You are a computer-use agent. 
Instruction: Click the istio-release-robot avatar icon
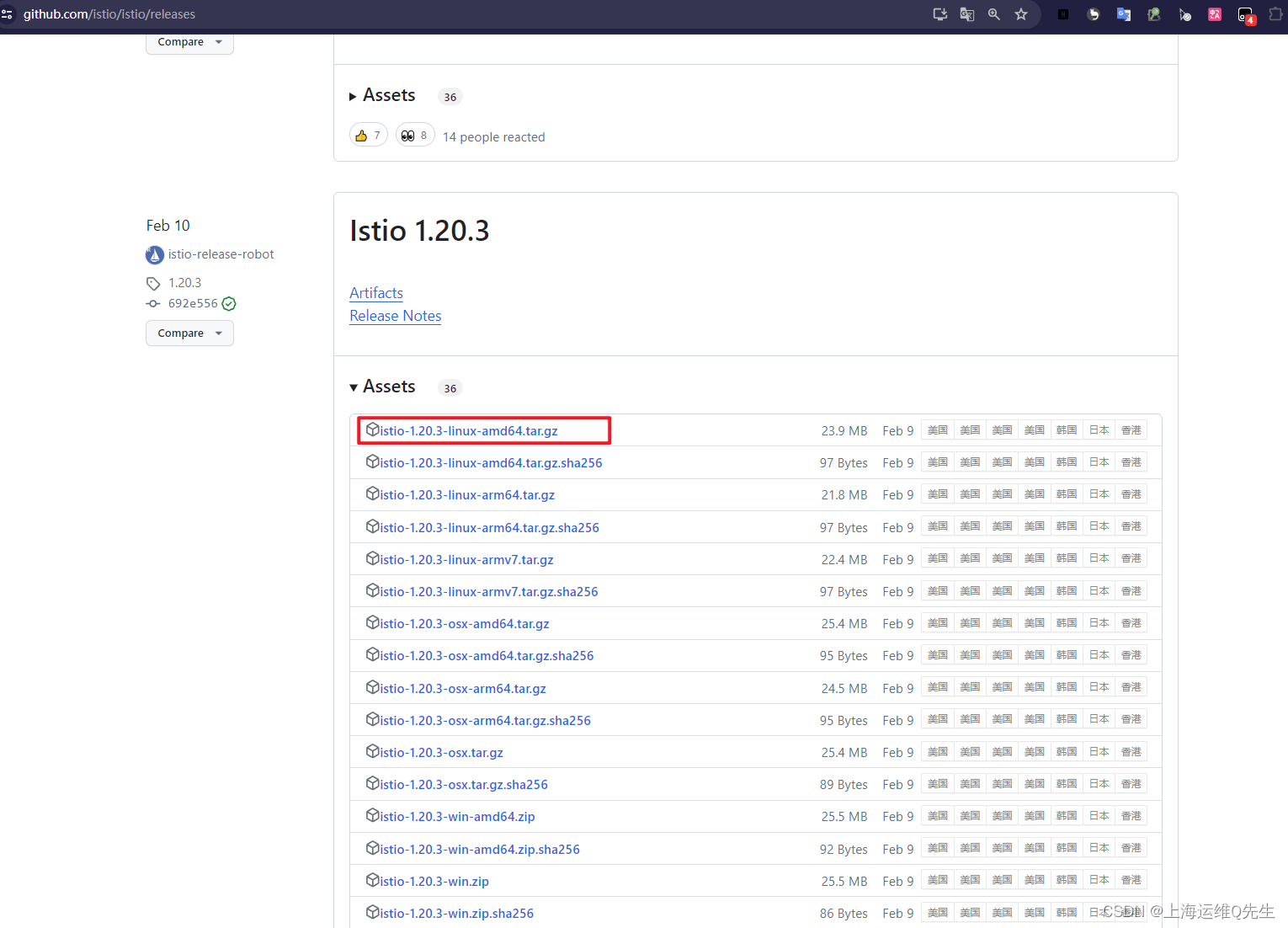pyautogui.click(x=155, y=254)
